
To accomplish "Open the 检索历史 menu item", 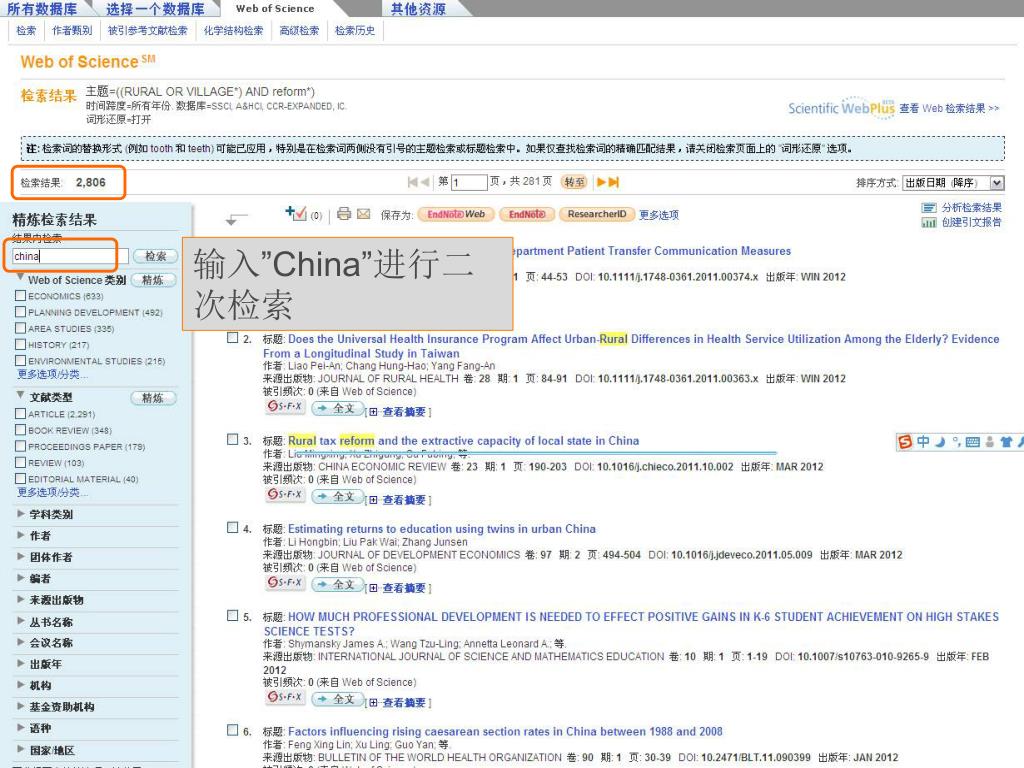I will [x=355, y=31].
